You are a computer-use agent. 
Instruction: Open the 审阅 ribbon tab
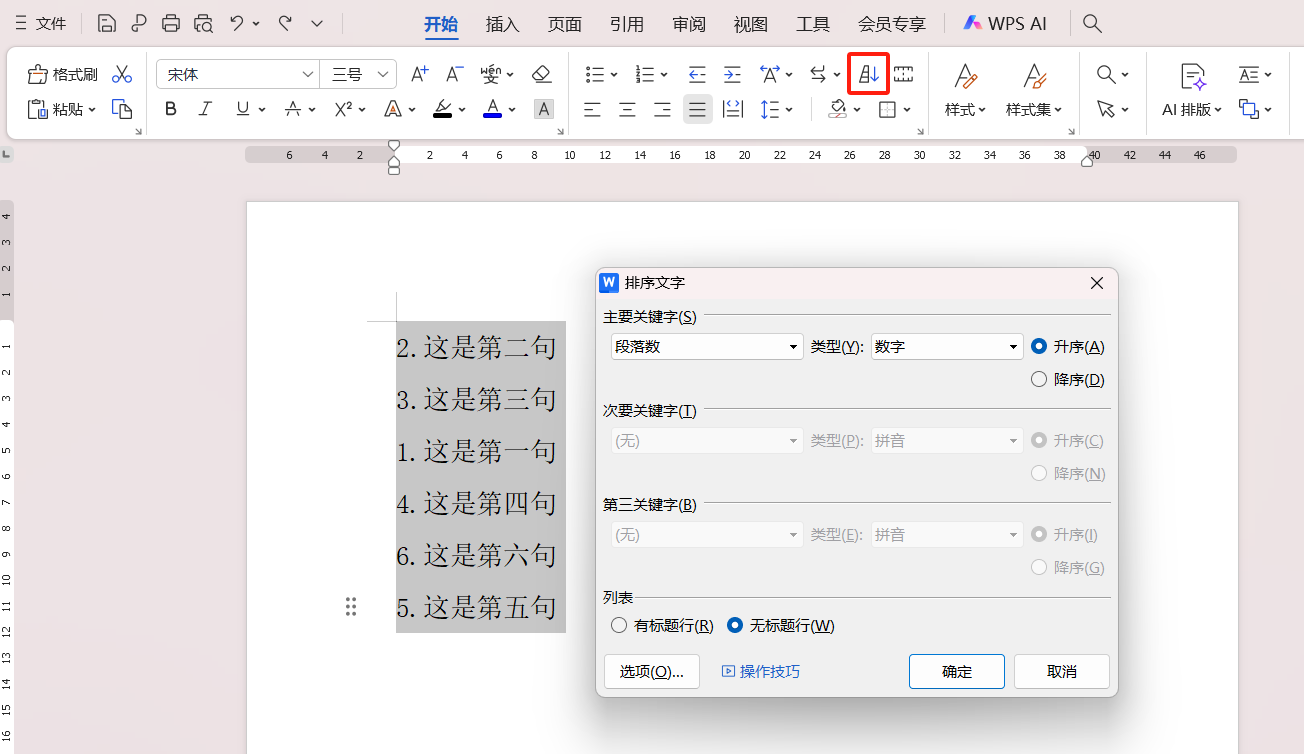[x=688, y=23]
